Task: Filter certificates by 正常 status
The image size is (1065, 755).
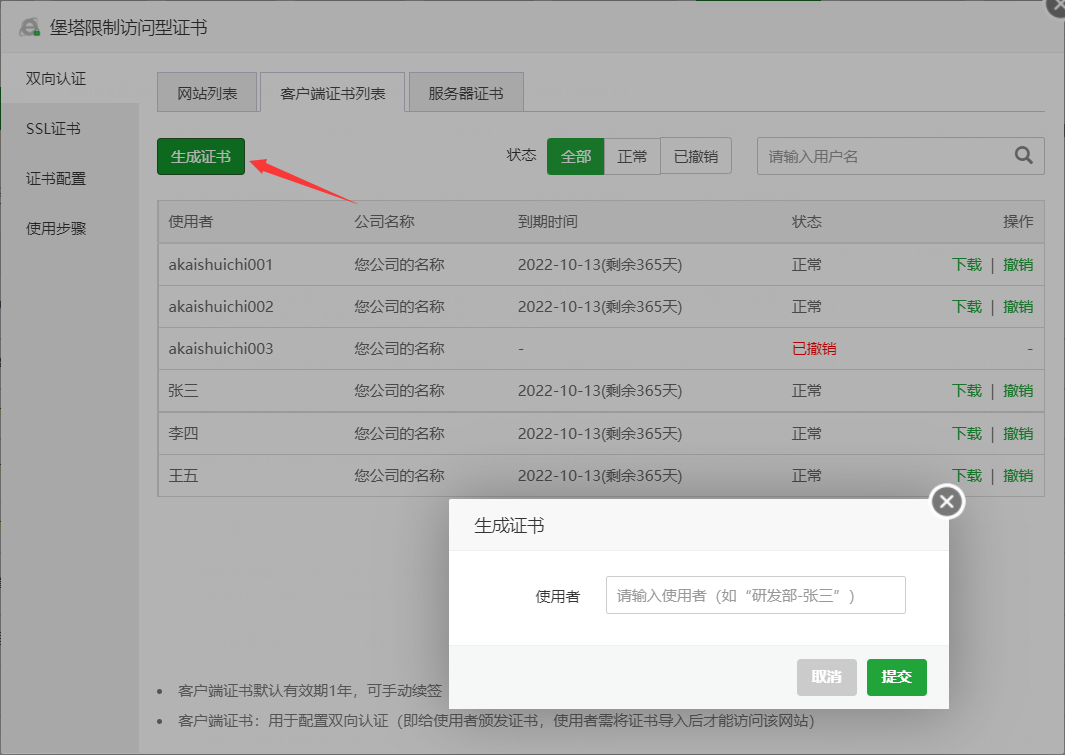Action: pos(633,156)
